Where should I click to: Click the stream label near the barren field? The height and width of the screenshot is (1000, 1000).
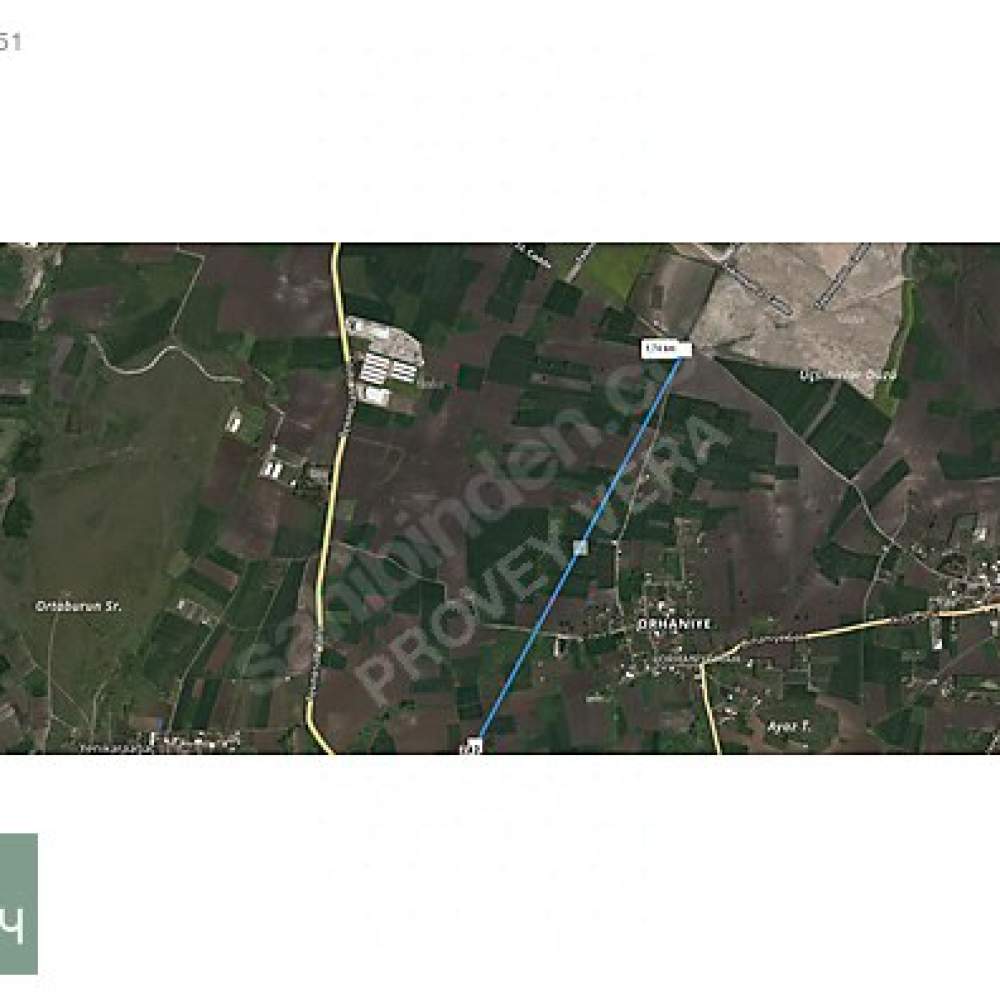tap(848, 375)
